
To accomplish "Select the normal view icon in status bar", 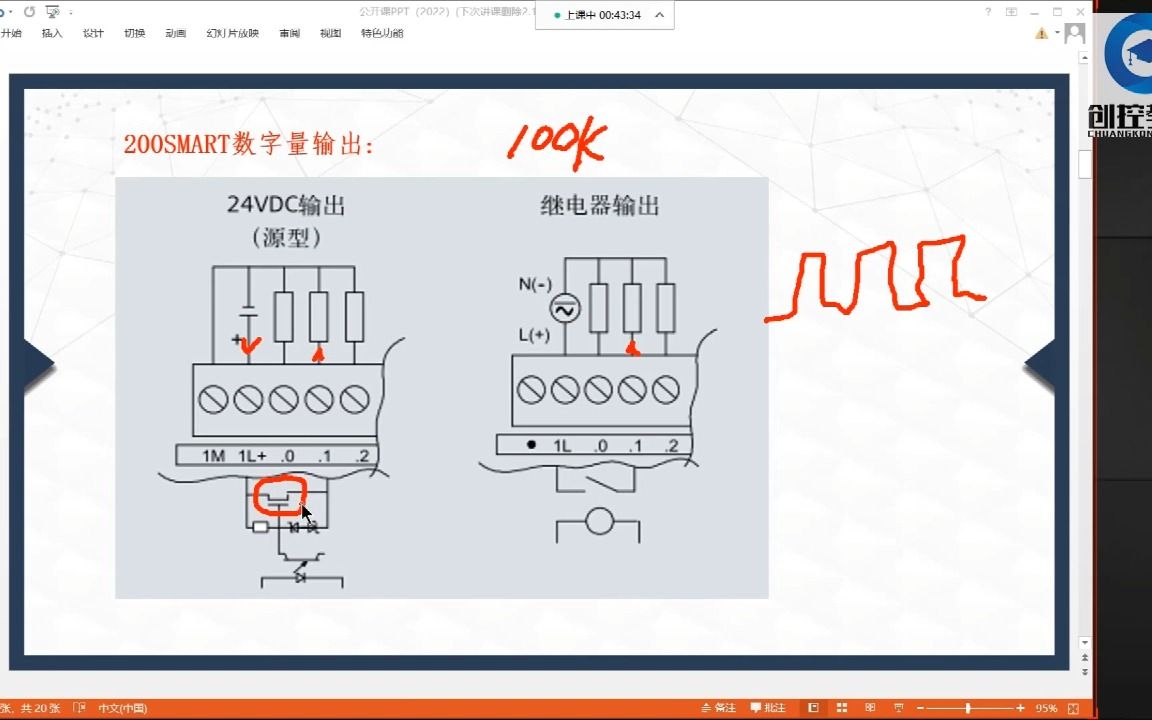I will (813, 707).
